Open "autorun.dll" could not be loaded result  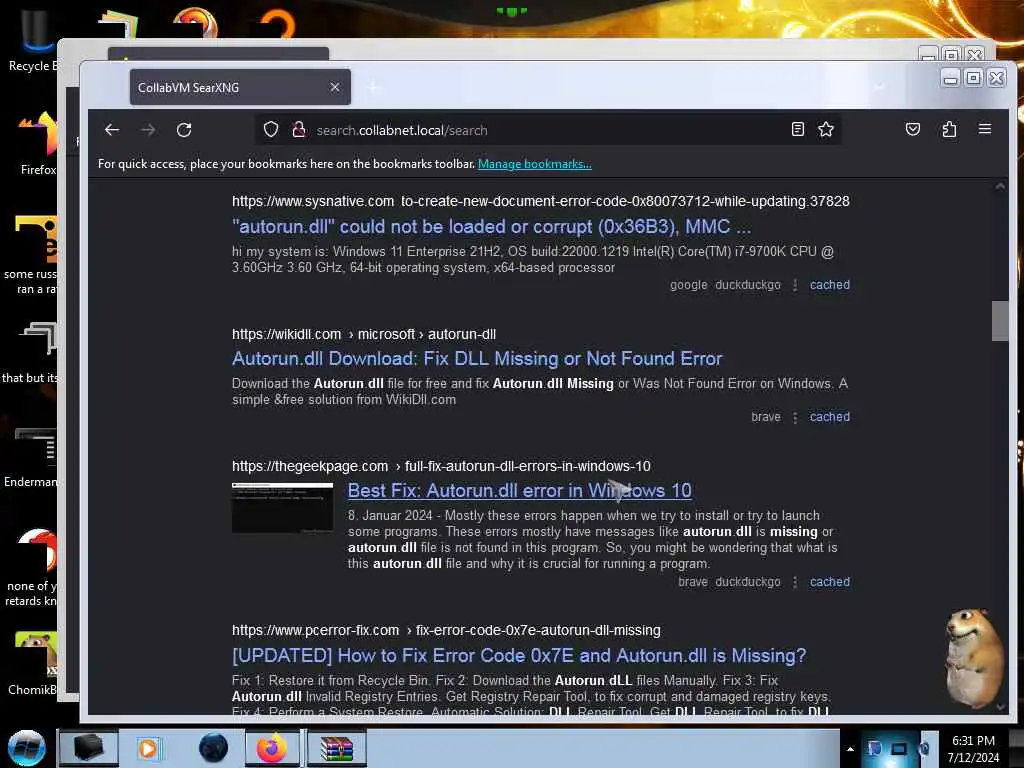pos(492,227)
